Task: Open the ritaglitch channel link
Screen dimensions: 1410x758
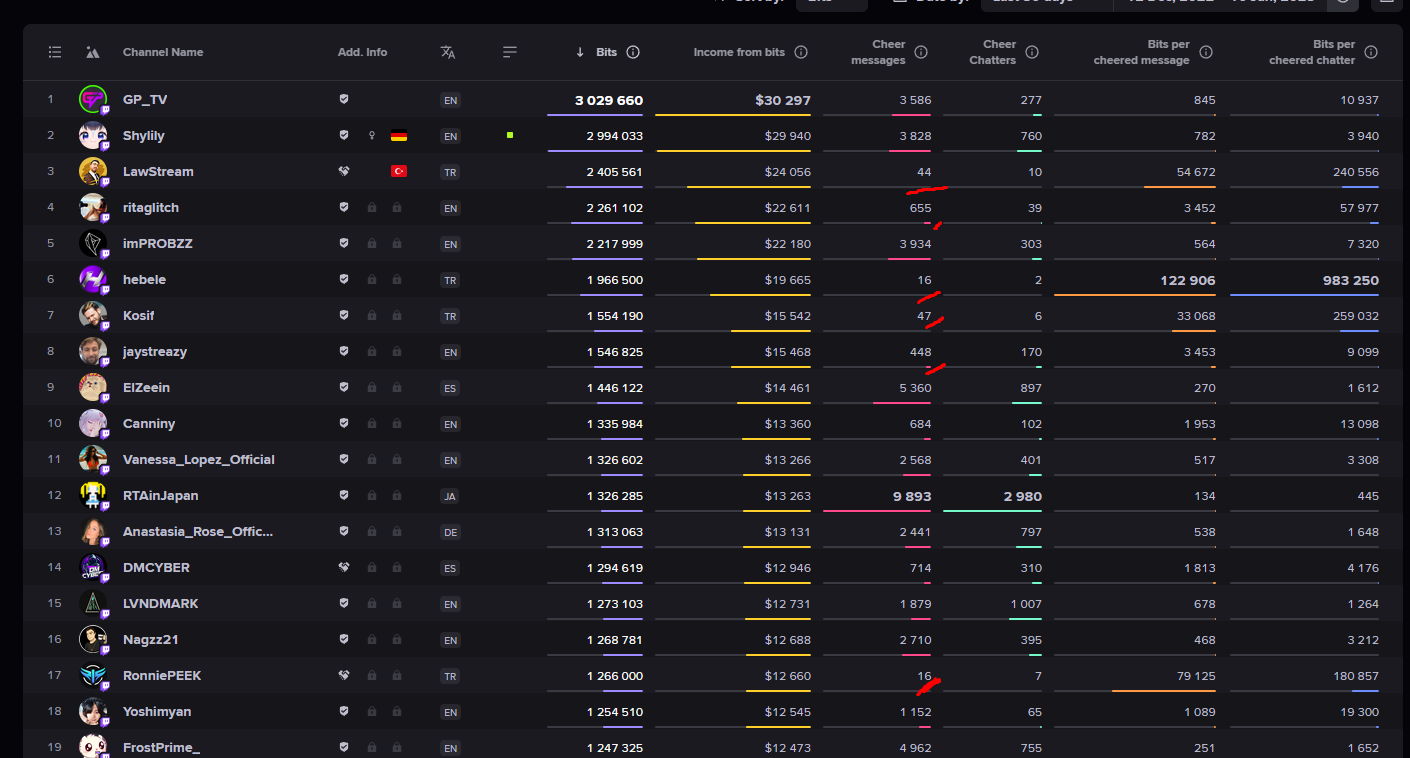Action: pyautogui.click(x=151, y=208)
